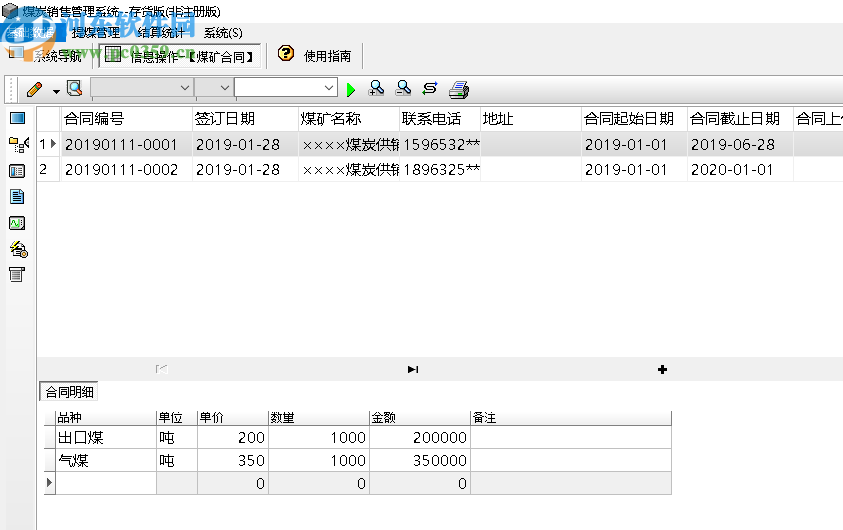Click end date 2019-06-28 cell
The width and height of the screenshot is (843, 530).
(740, 145)
